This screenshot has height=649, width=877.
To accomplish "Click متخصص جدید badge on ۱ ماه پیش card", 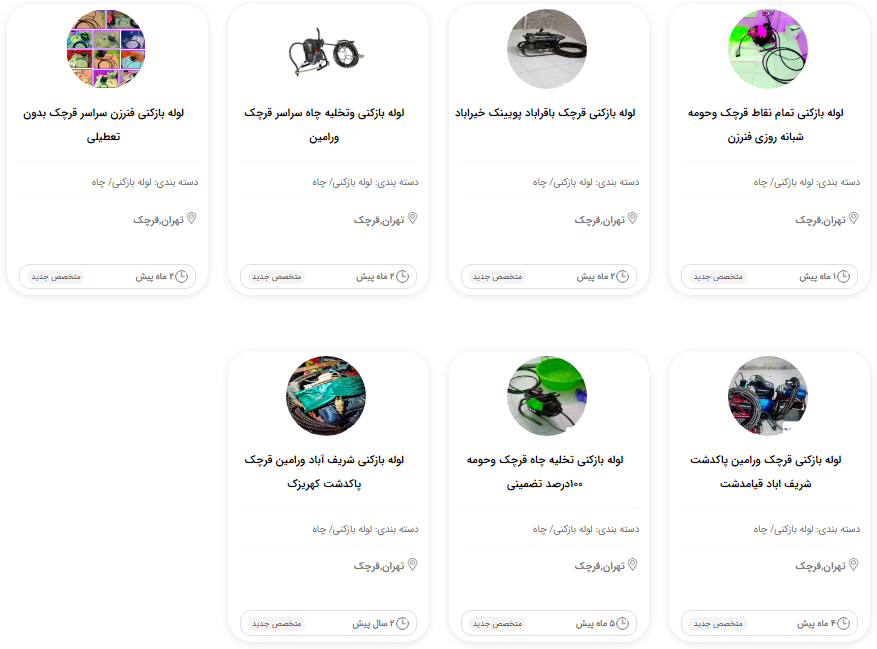I will 718,276.
